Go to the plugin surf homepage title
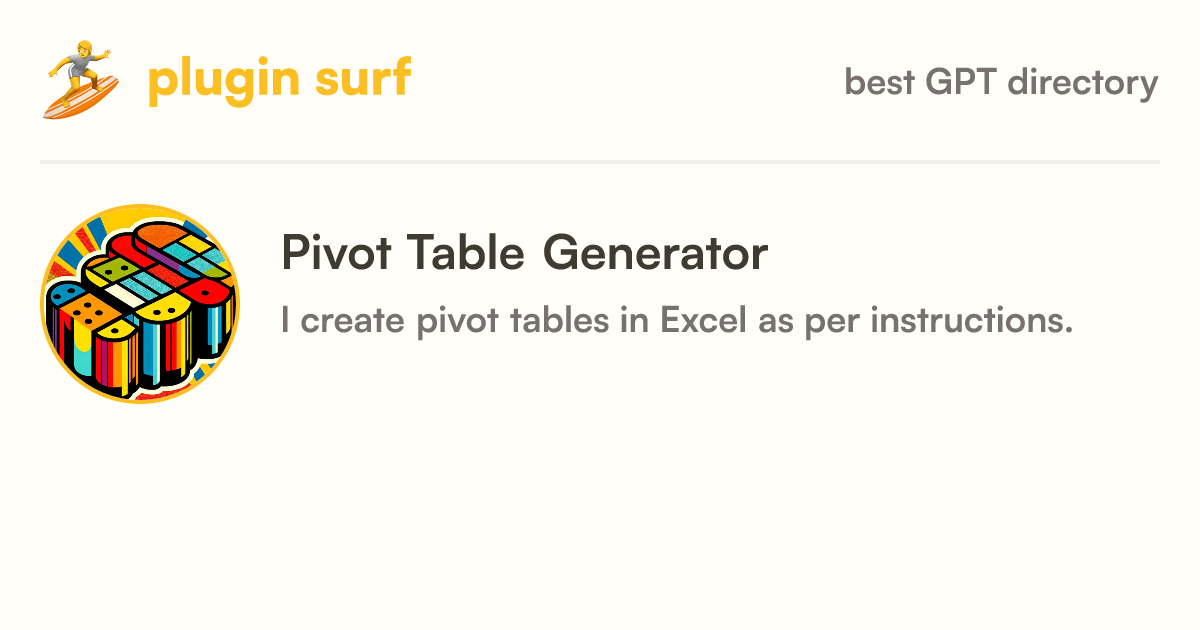Viewport: 1200px width, 630px height. (x=279, y=80)
